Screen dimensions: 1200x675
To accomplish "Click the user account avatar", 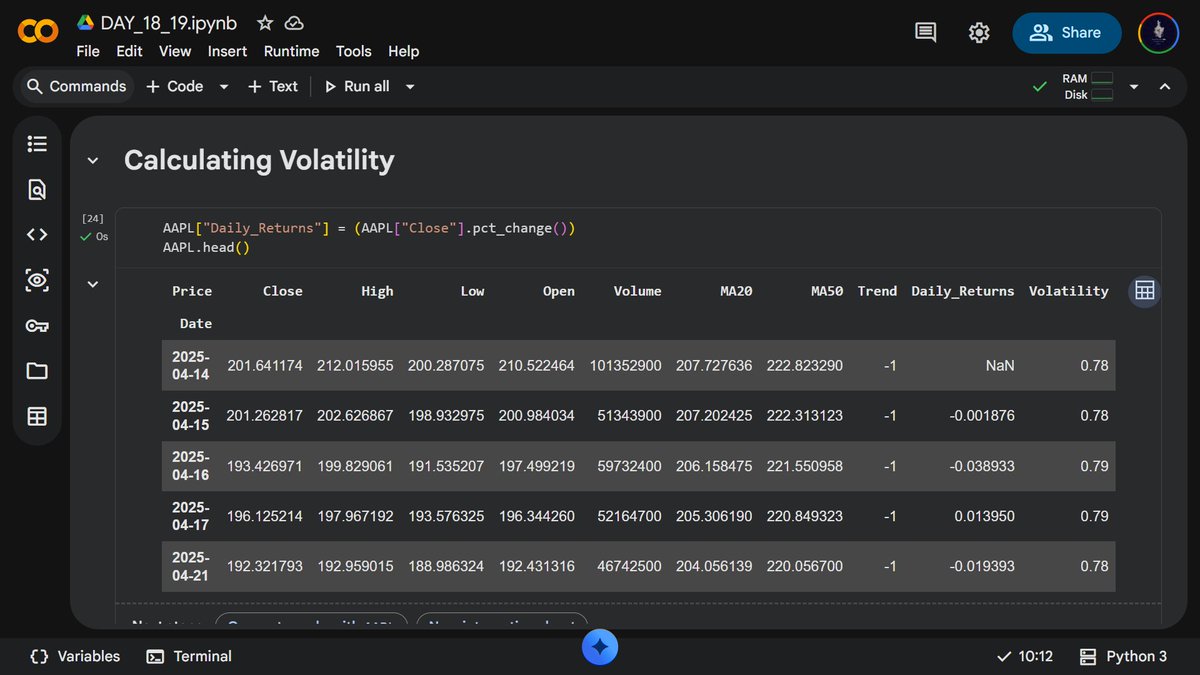I will 1159,33.
